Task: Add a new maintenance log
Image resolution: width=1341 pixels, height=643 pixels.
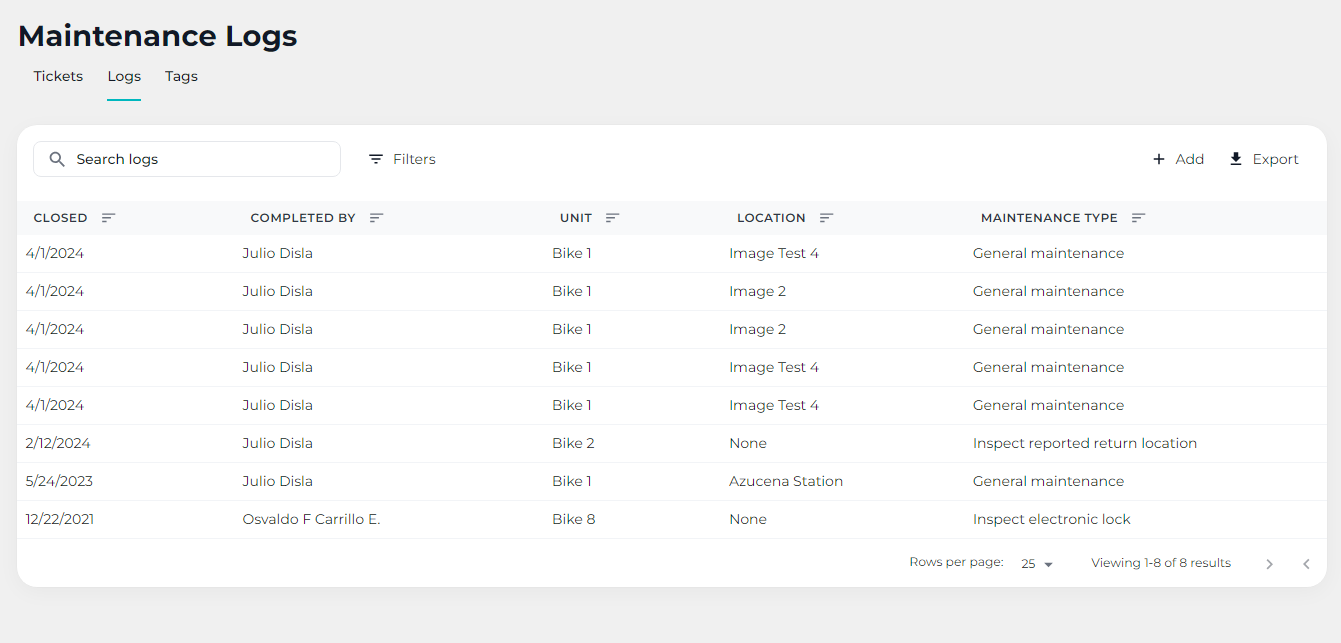Action: (x=1178, y=159)
